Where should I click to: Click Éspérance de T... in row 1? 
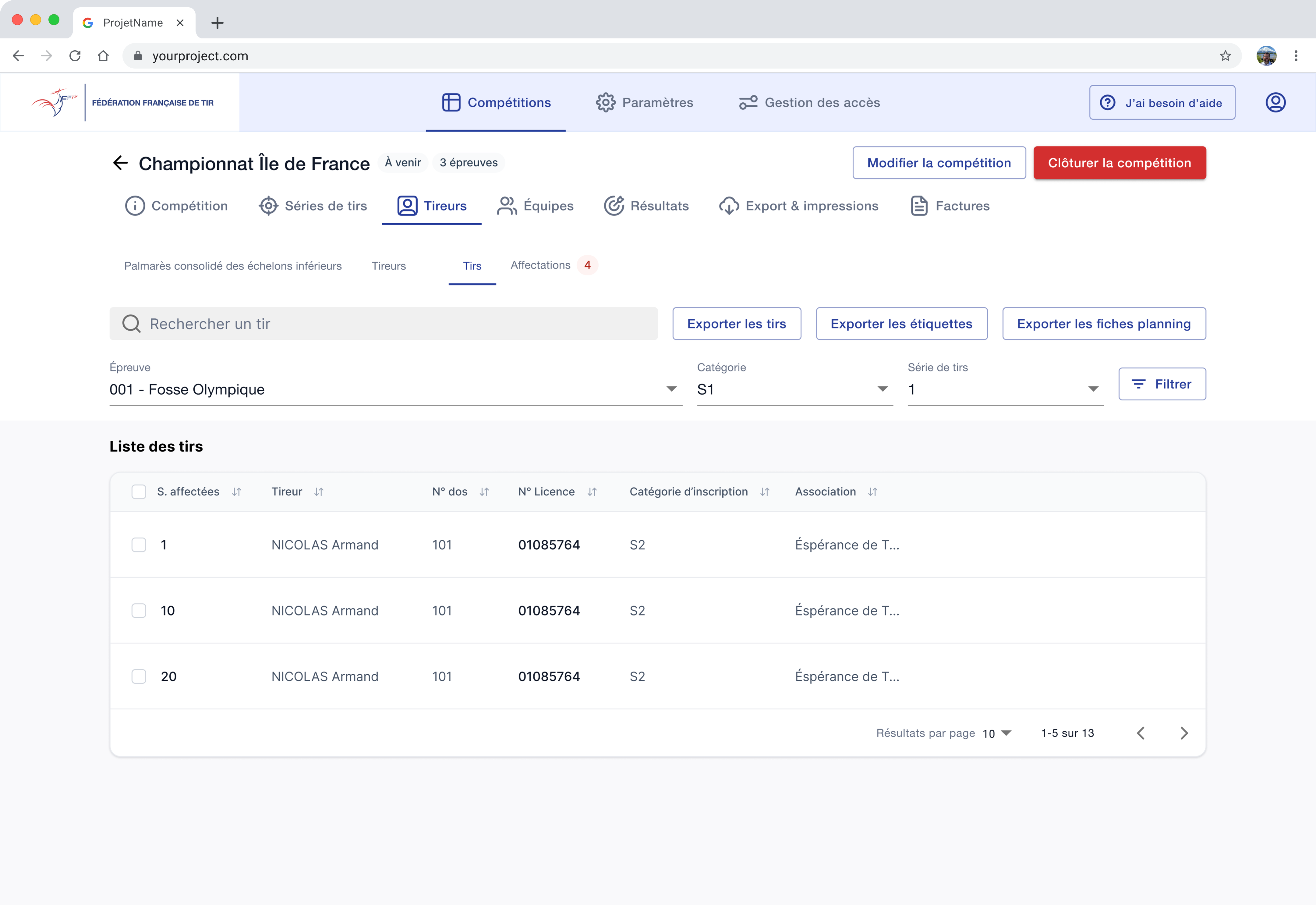[x=847, y=545]
